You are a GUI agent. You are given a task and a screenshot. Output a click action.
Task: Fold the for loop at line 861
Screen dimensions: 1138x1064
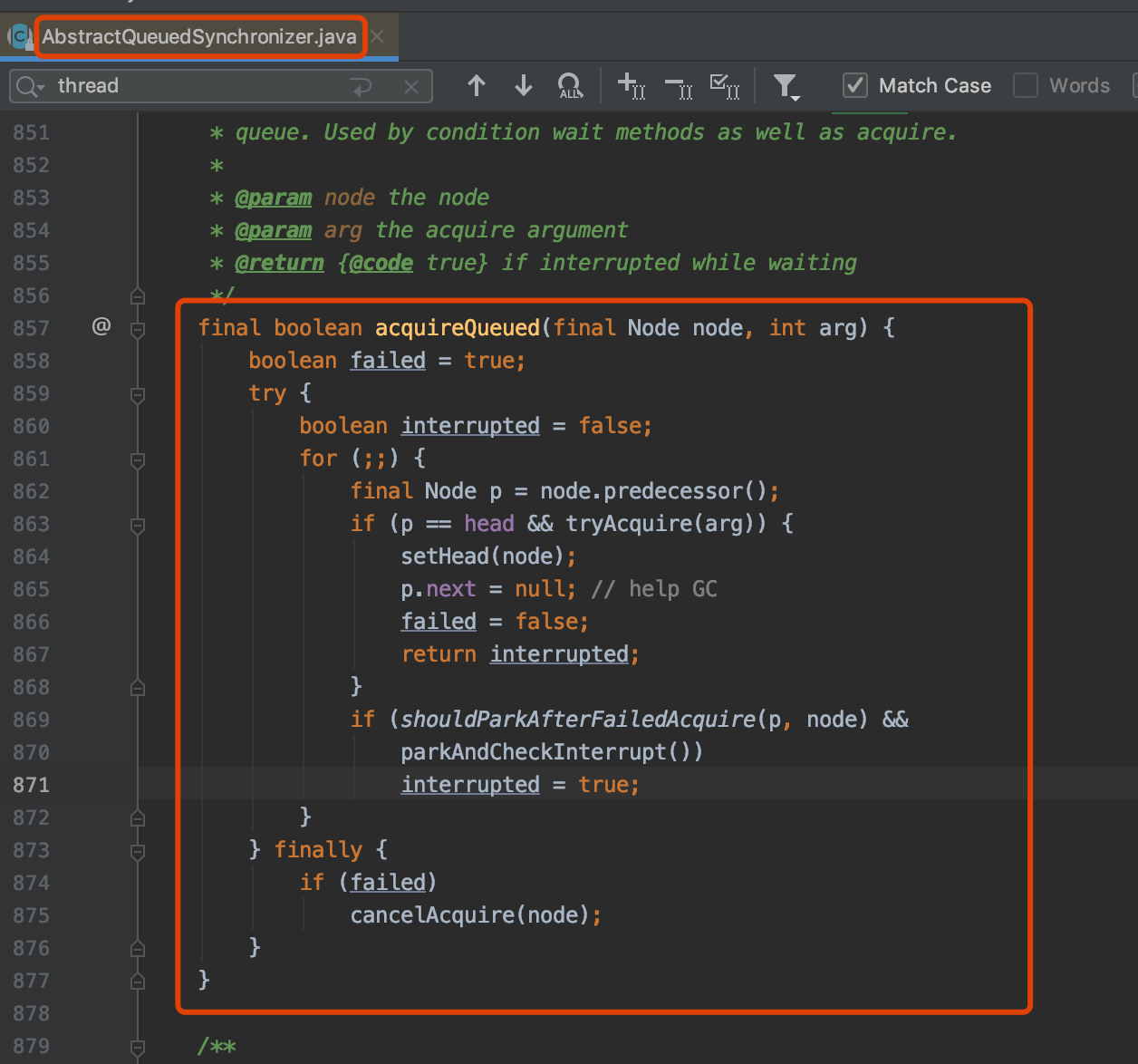[x=138, y=459]
